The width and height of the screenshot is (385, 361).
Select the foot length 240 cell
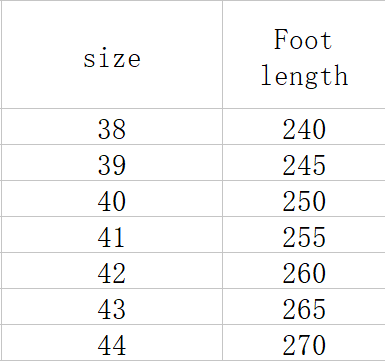point(304,126)
